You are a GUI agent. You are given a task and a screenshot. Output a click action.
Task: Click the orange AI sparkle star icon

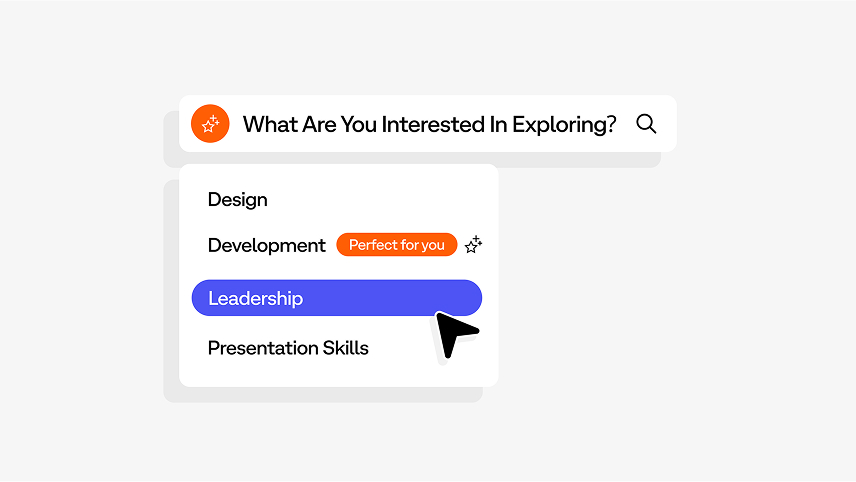click(x=210, y=124)
